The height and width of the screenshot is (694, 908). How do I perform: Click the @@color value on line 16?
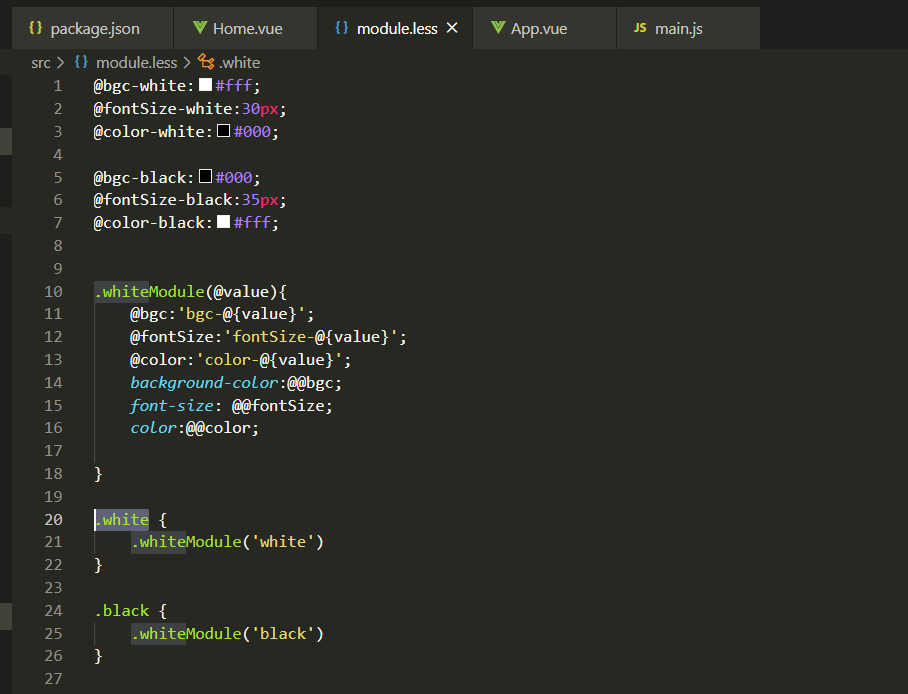coord(218,428)
